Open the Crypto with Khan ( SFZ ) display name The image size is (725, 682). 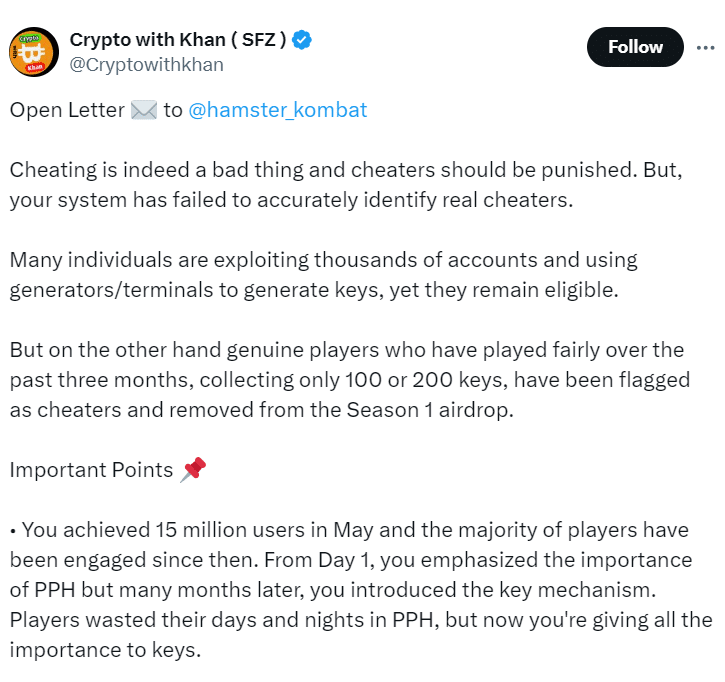178,40
